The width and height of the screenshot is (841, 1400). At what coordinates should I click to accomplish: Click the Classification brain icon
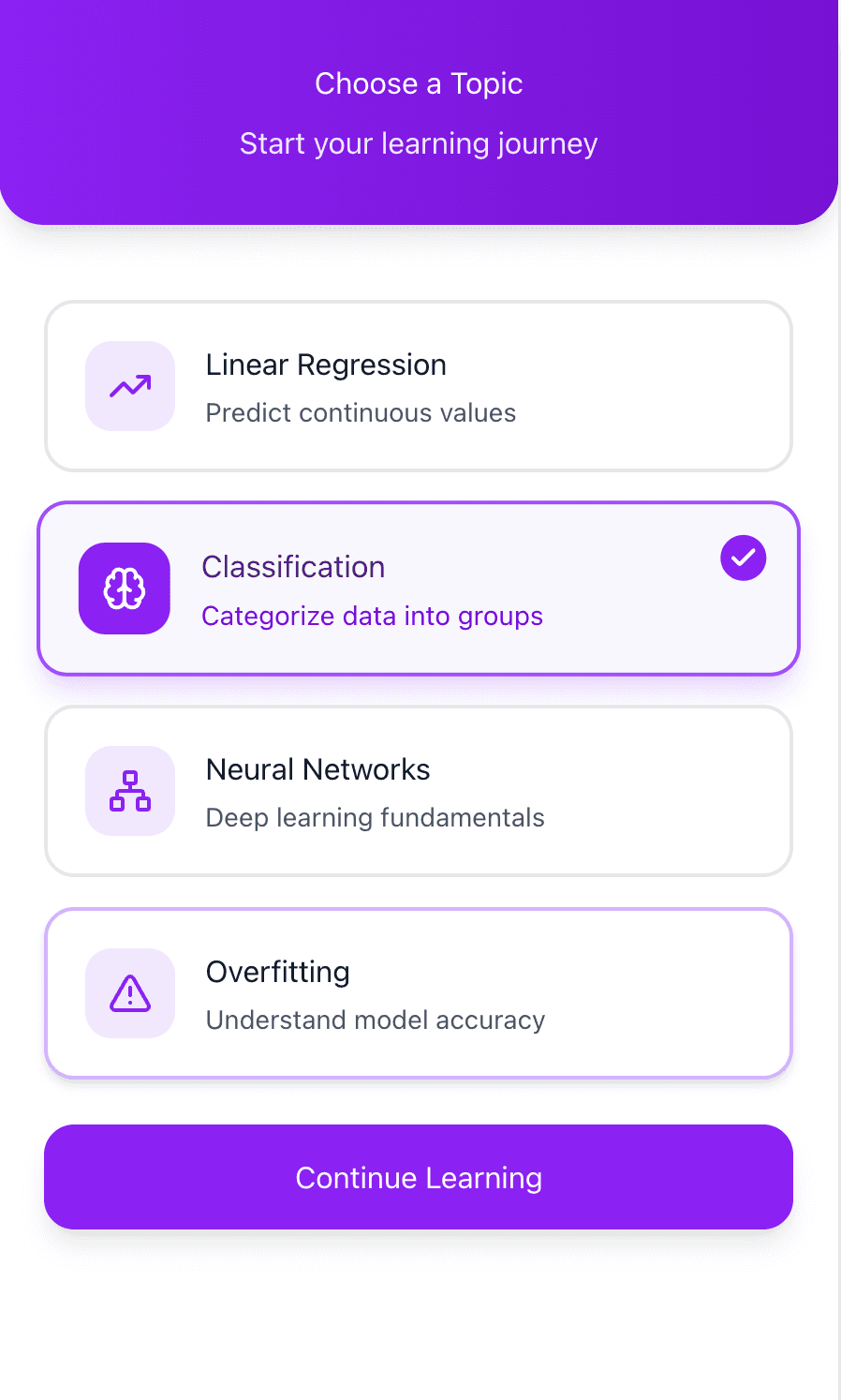pyautogui.click(x=125, y=588)
